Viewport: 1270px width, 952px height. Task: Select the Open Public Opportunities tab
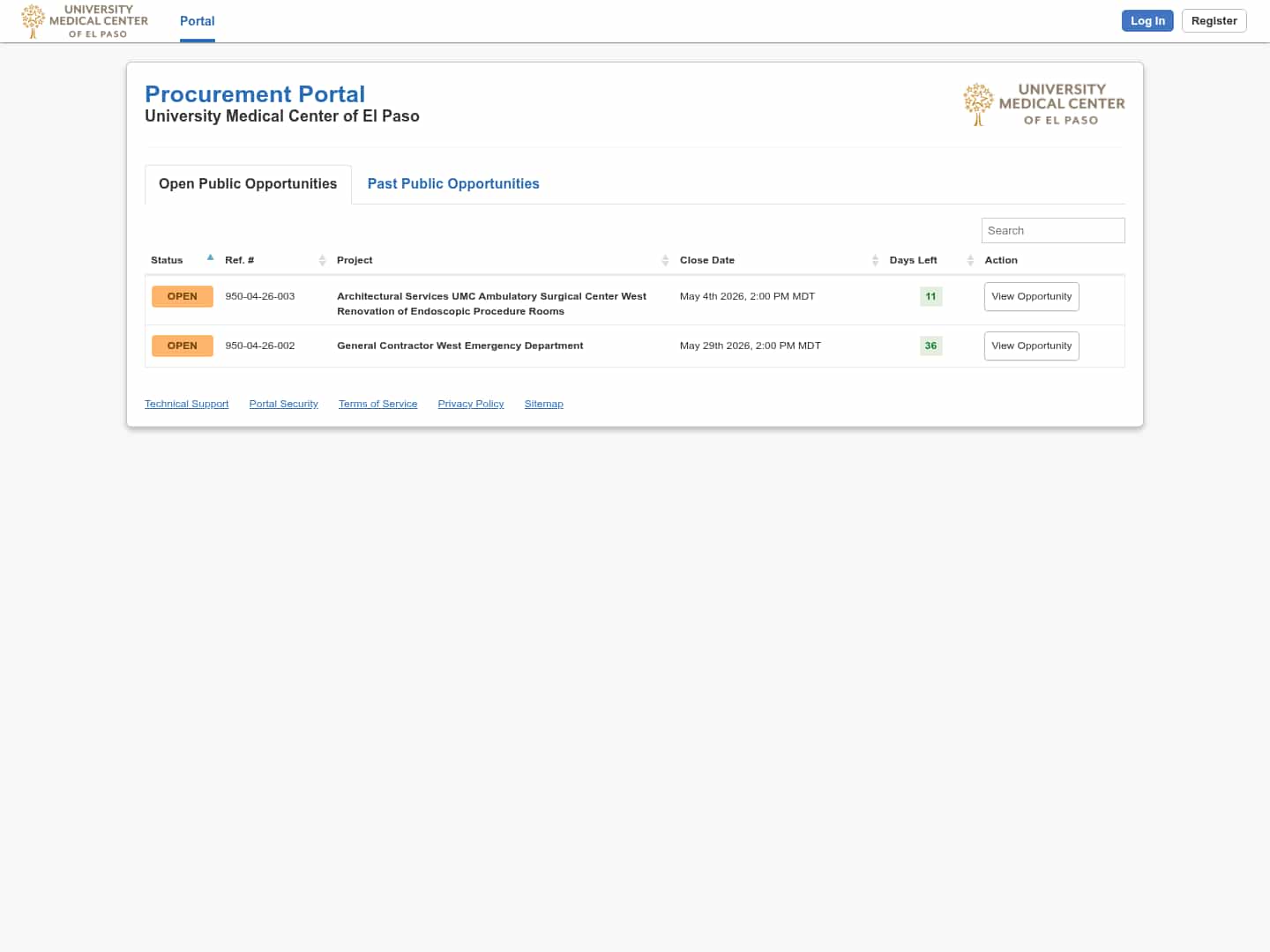[x=247, y=183]
